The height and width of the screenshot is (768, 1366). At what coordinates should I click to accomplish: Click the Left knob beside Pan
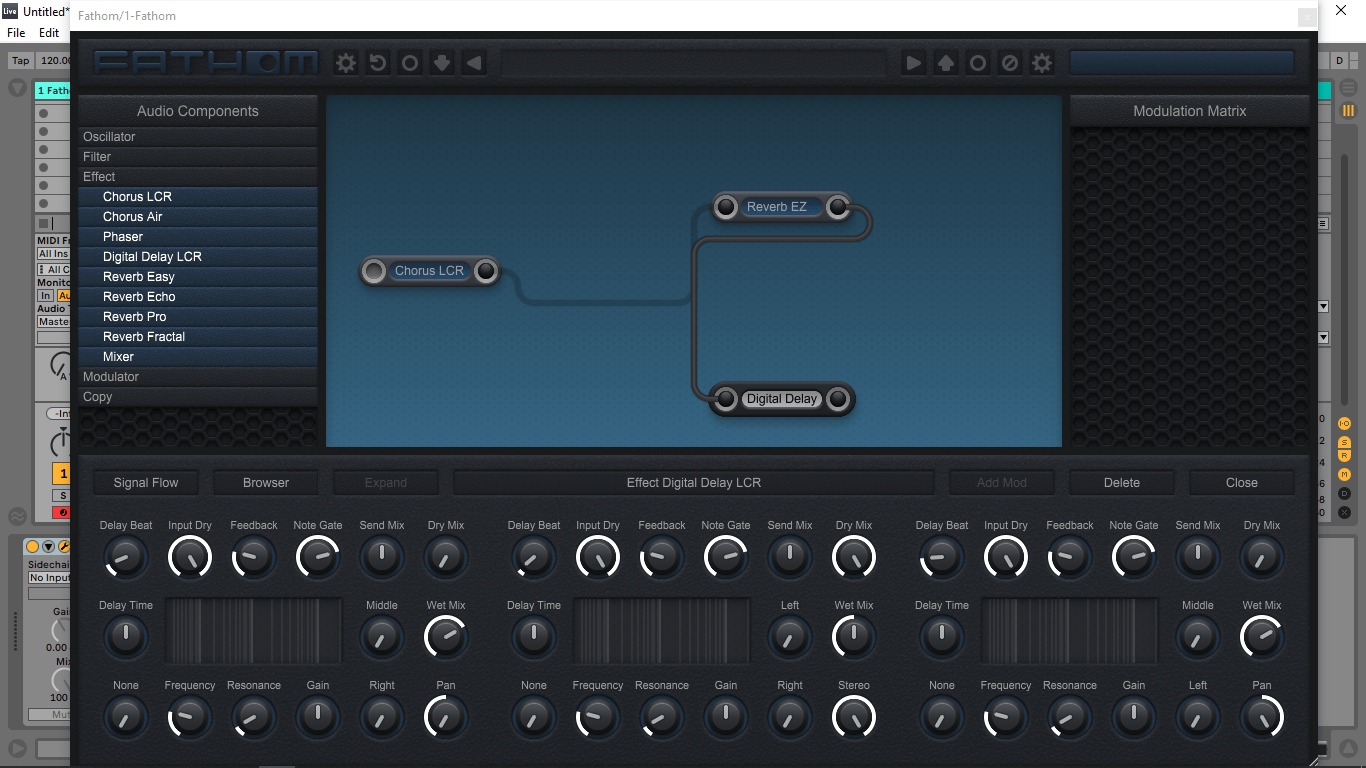pyautogui.click(x=1198, y=717)
